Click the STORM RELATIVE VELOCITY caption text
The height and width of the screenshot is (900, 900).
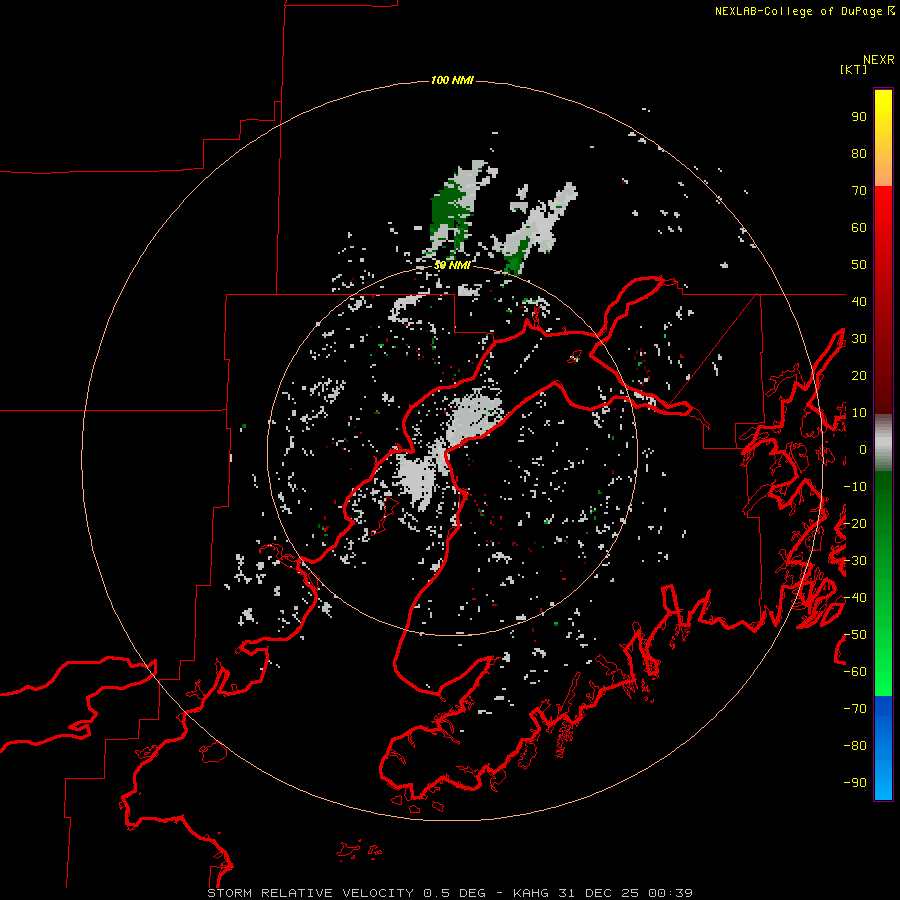[310, 893]
